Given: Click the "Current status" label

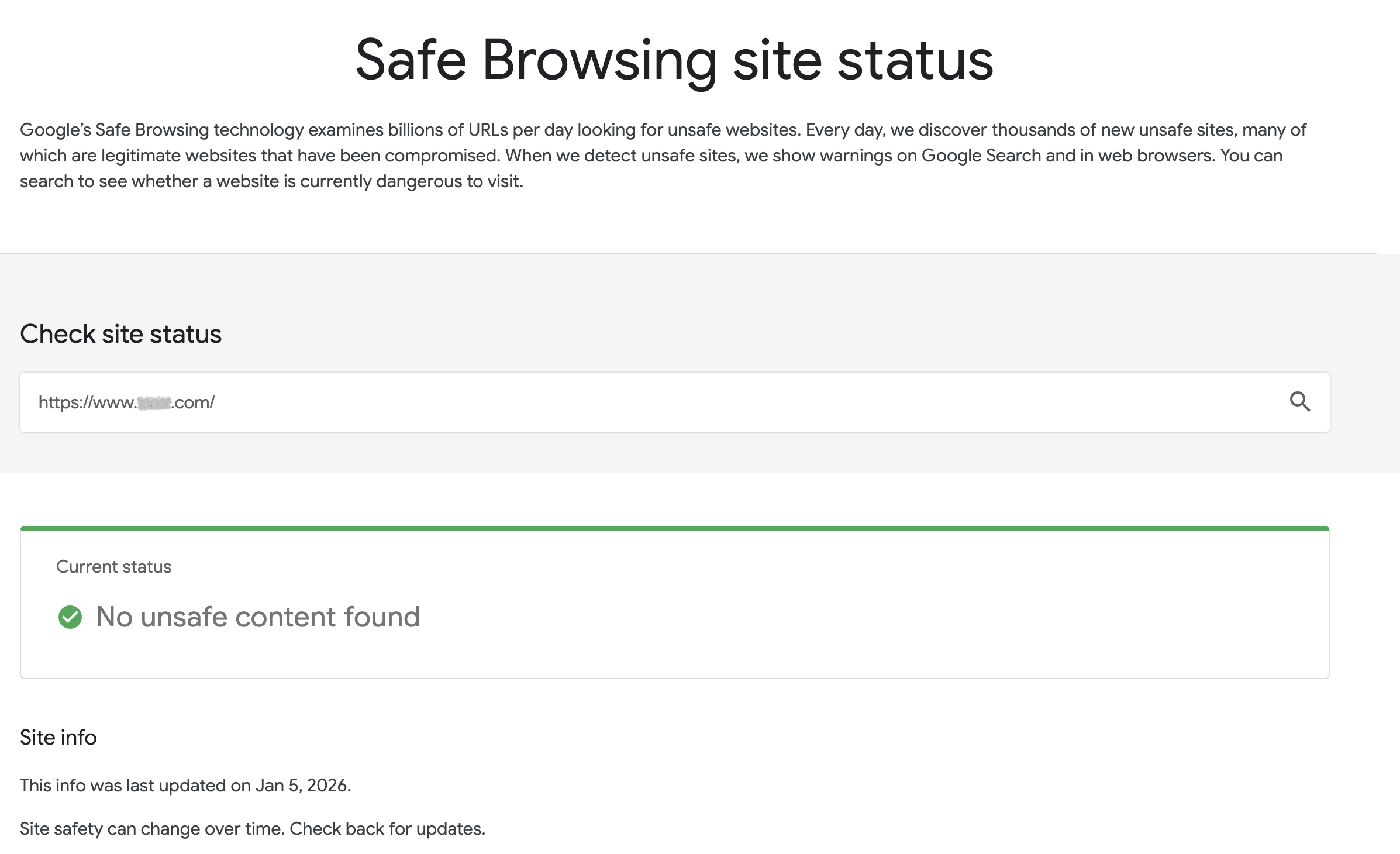Looking at the screenshot, I should tap(113, 567).
